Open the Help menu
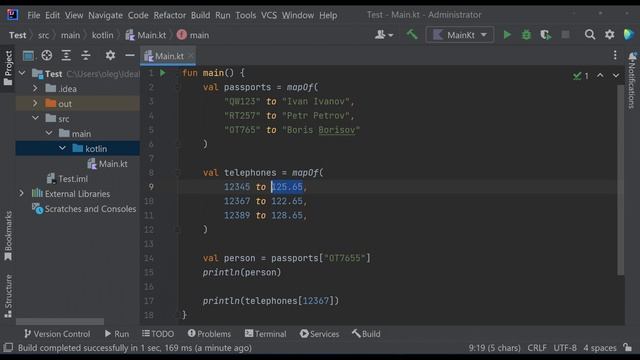640x360 pixels. pyautogui.click(x=328, y=16)
